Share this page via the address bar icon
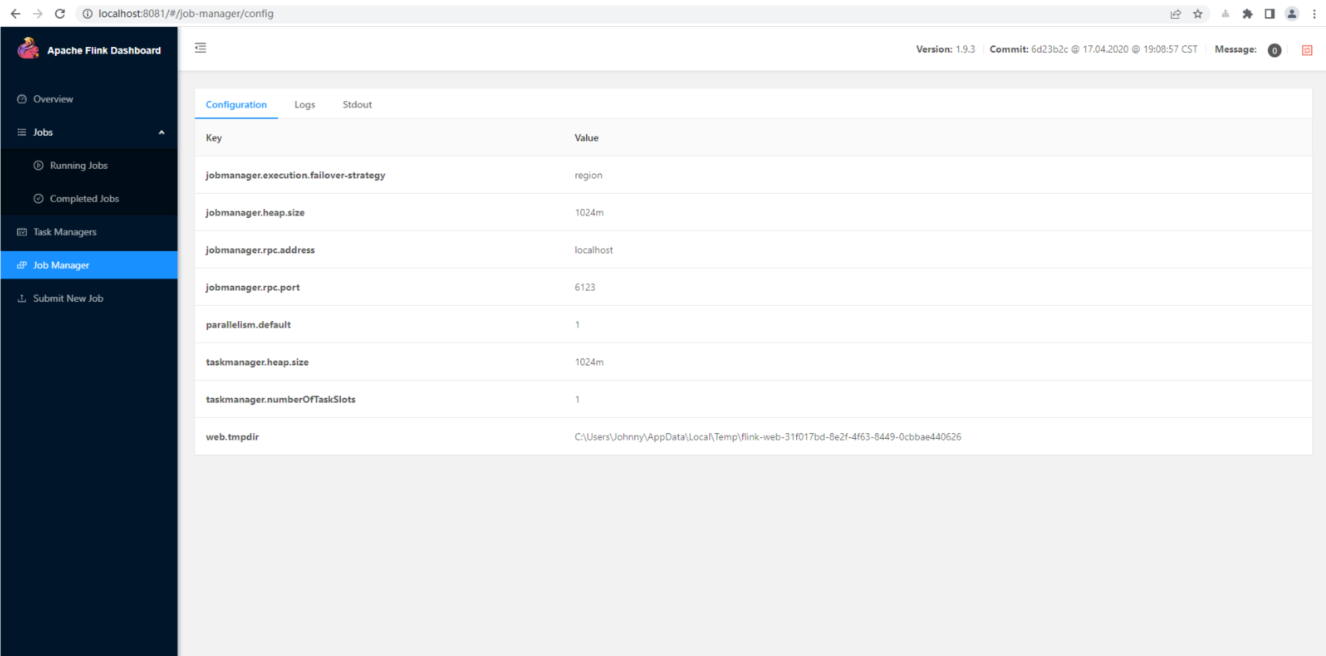 click(x=1175, y=14)
